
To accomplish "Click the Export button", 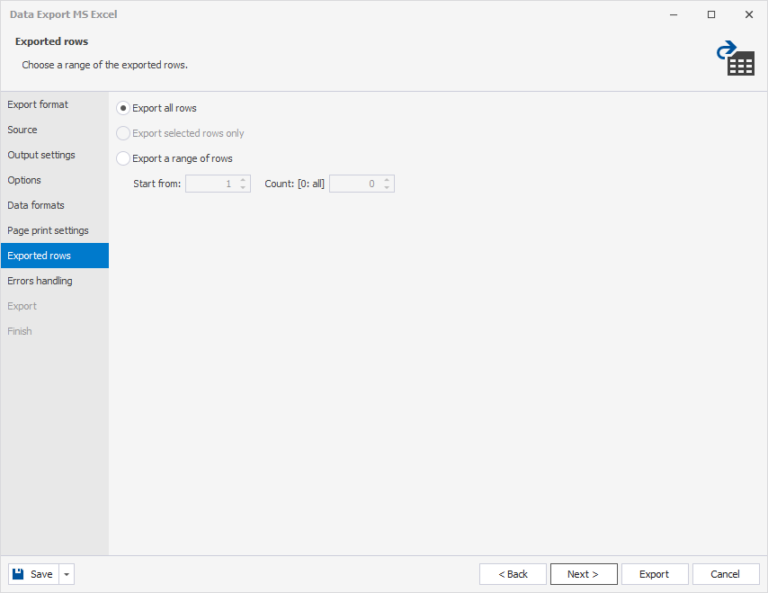I will tap(654, 574).
